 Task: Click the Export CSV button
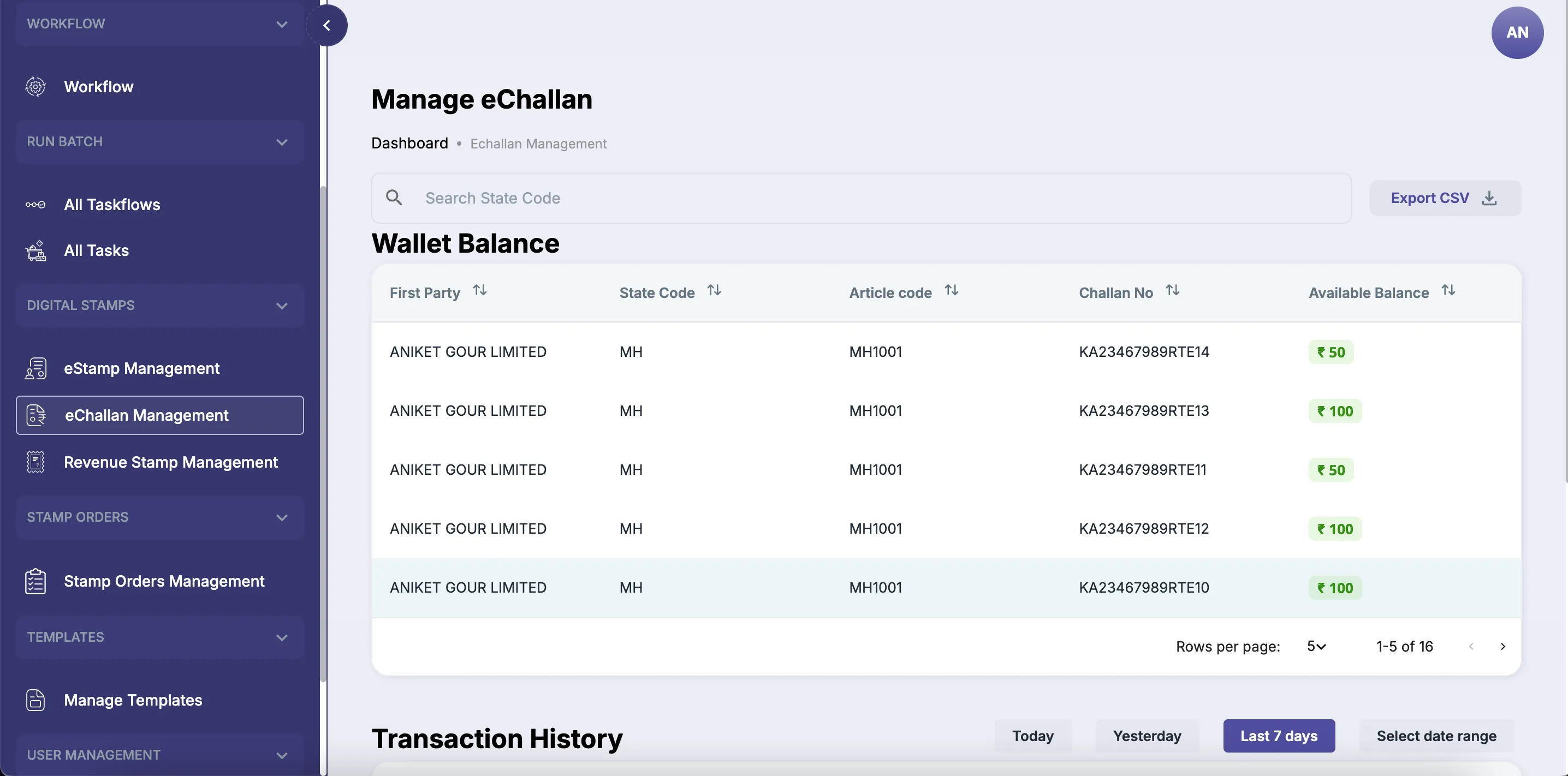pyautogui.click(x=1445, y=198)
